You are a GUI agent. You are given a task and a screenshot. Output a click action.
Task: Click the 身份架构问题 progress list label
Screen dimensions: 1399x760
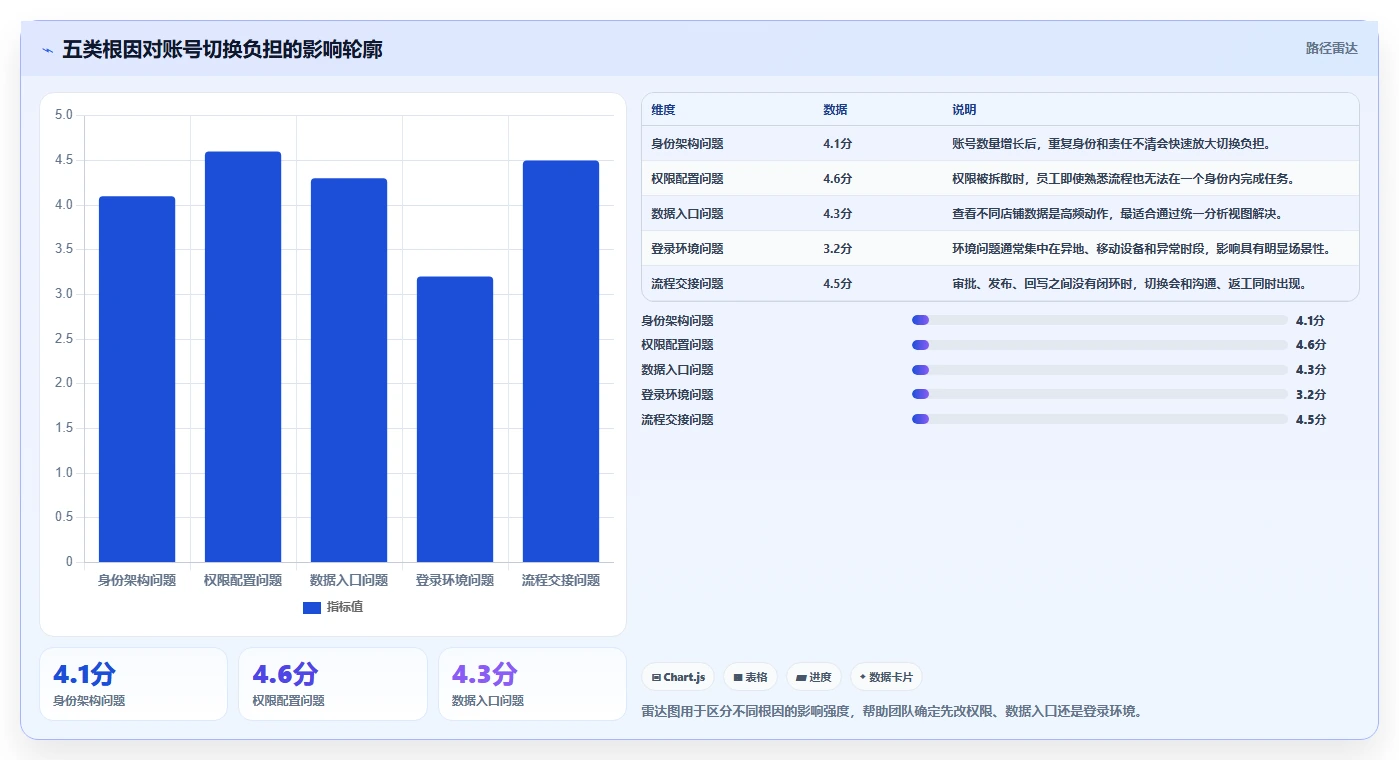click(677, 321)
